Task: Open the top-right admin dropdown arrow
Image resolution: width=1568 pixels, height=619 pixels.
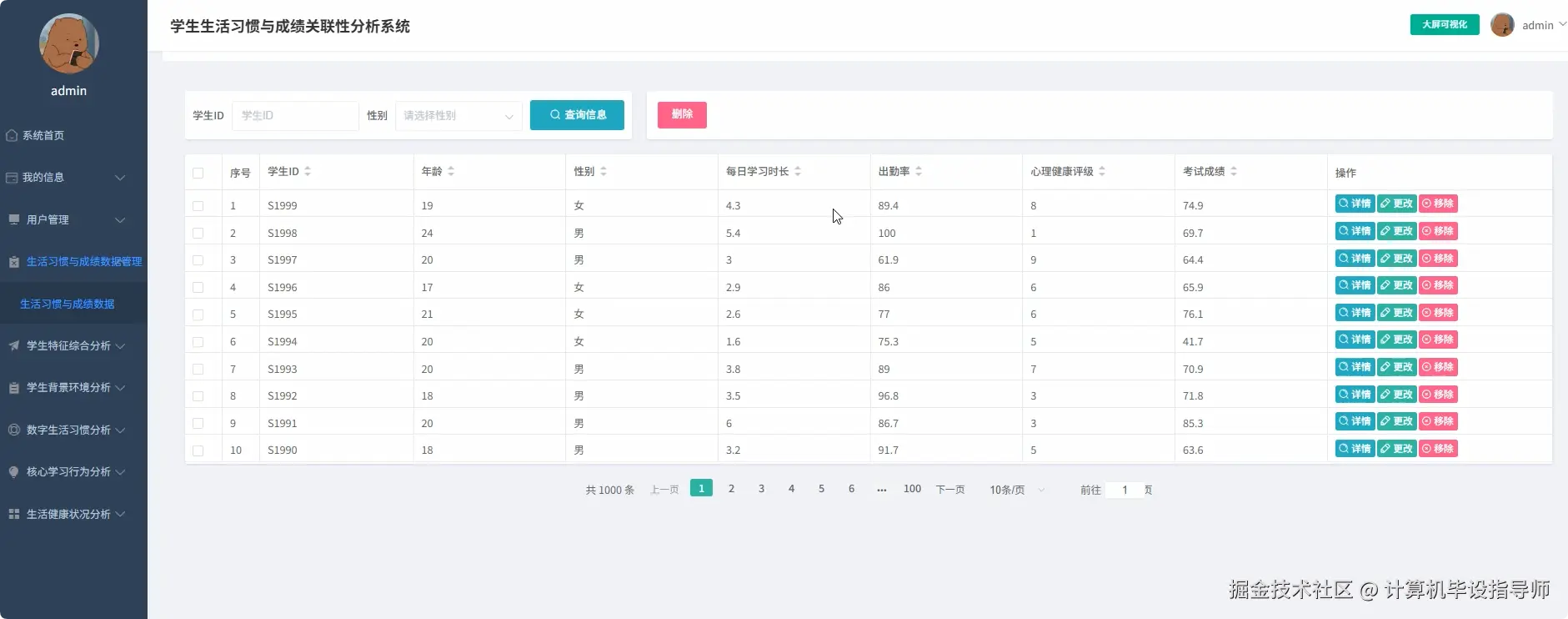Action: (1562, 25)
